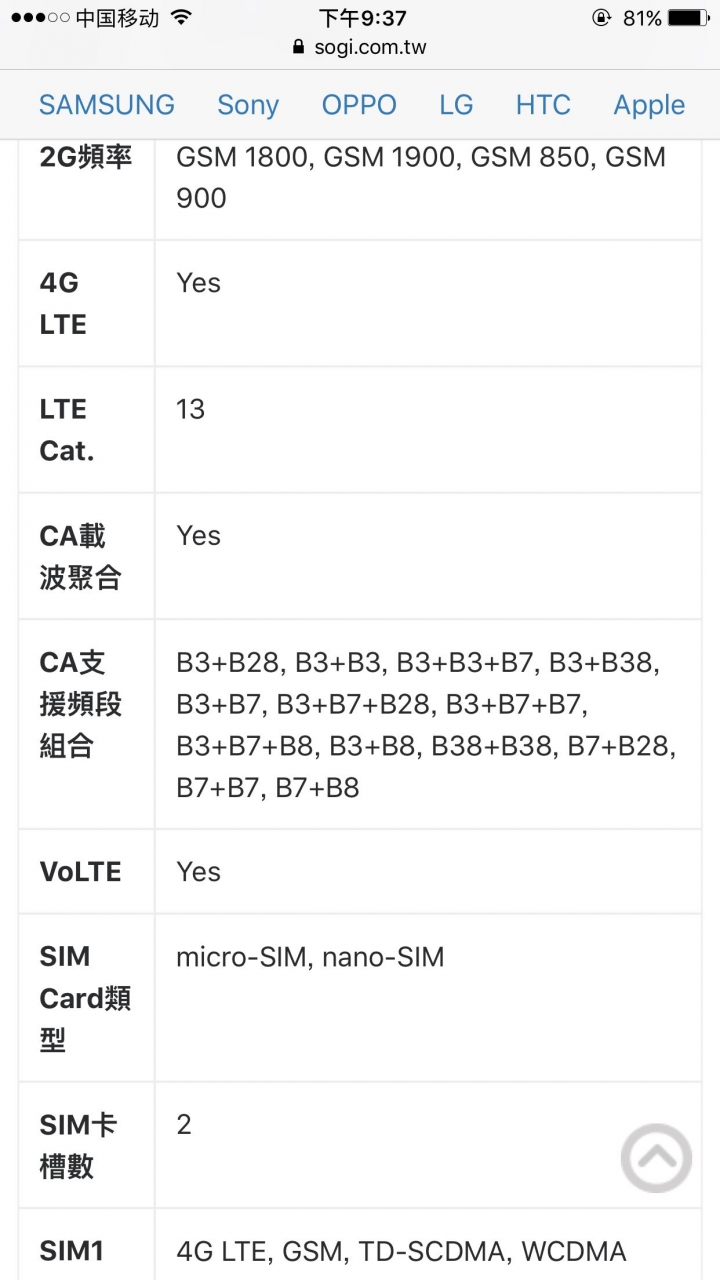Tap the rotation lock status icon
The height and width of the screenshot is (1280, 720).
tap(601, 18)
